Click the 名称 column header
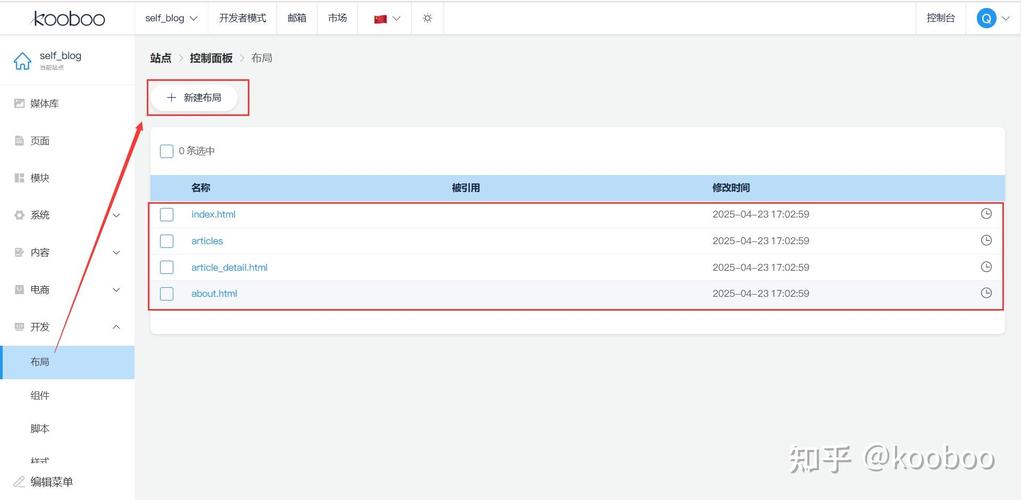This screenshot has height=500, width=1021. [x=201, y=188]
